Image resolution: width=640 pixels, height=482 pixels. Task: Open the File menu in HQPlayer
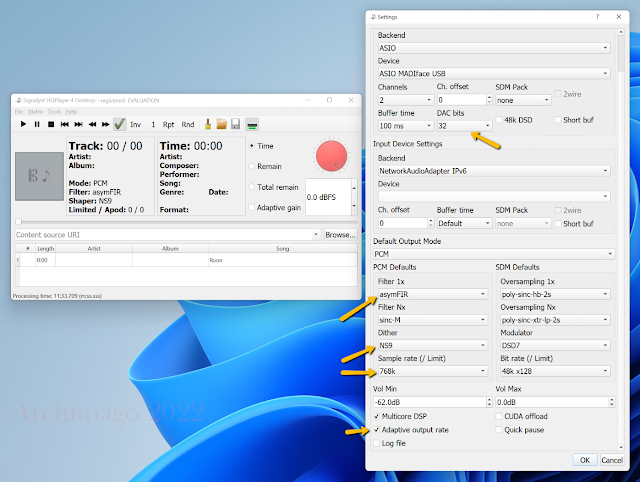coord(19,111)
